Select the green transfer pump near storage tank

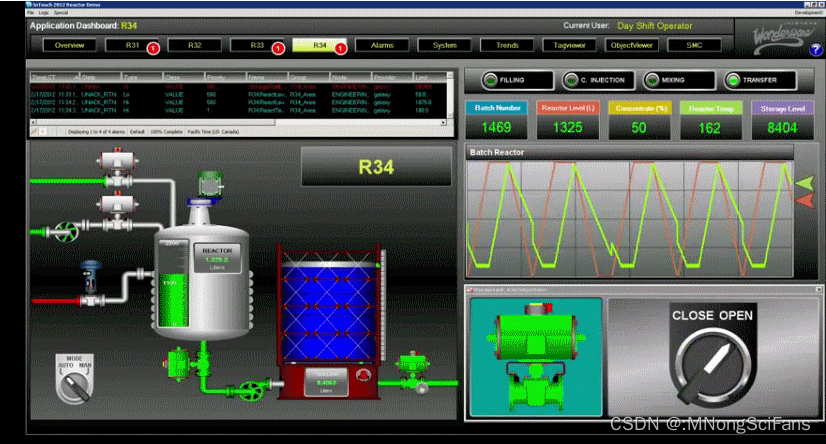pos(251,391)
